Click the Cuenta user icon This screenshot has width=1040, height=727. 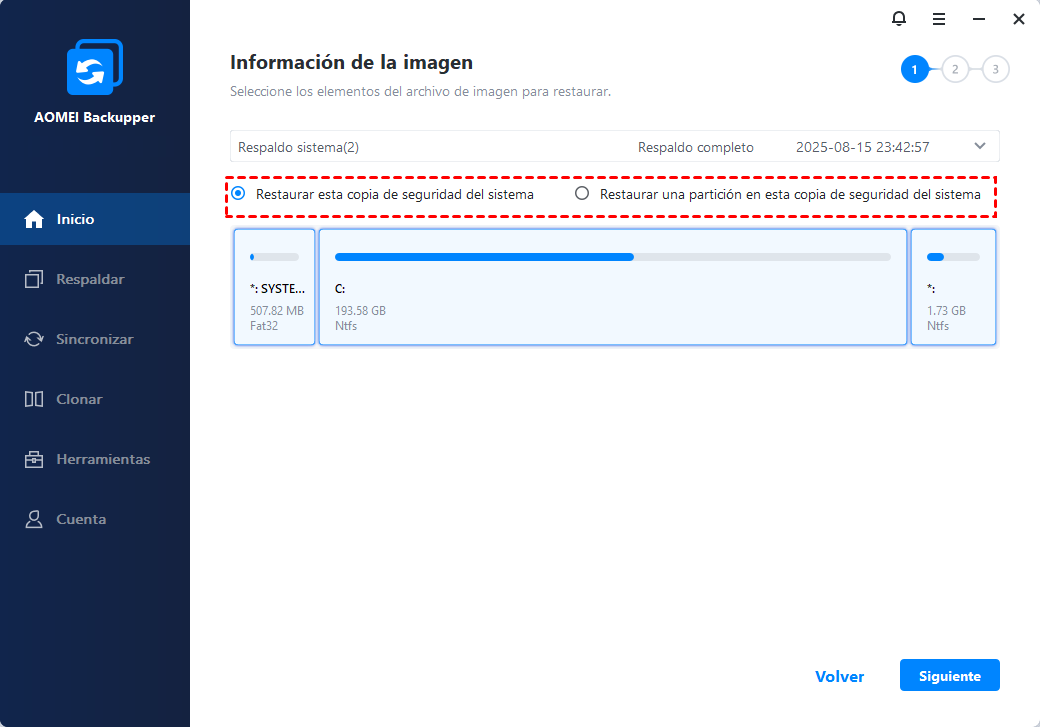click(x=34, y=519)
